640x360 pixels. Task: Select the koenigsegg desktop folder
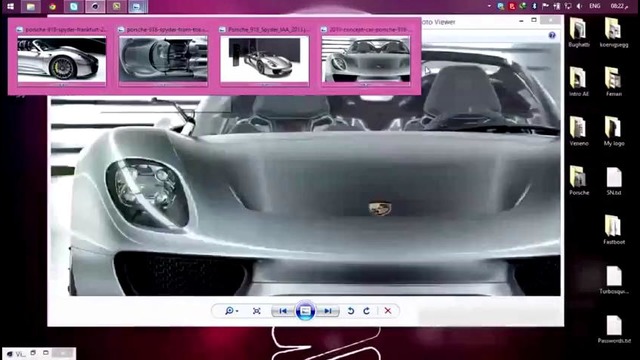[x=614, y=32]
